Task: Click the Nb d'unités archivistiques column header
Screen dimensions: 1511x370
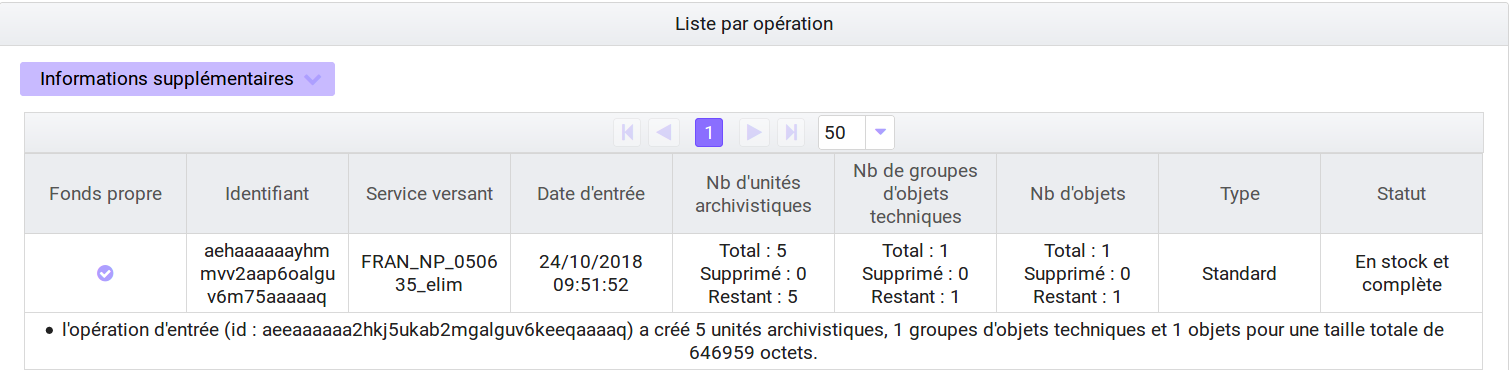Action: (x=753, y=194)
